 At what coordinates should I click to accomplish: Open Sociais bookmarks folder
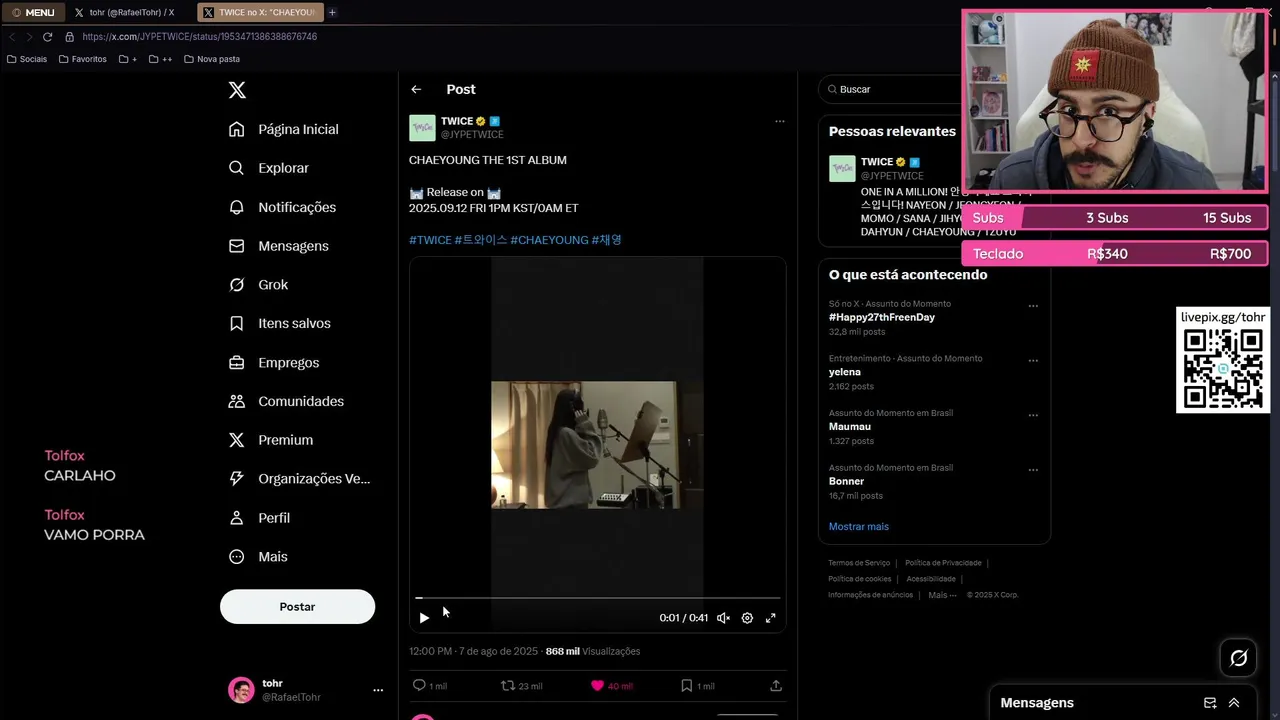click(x=27, y=59)
